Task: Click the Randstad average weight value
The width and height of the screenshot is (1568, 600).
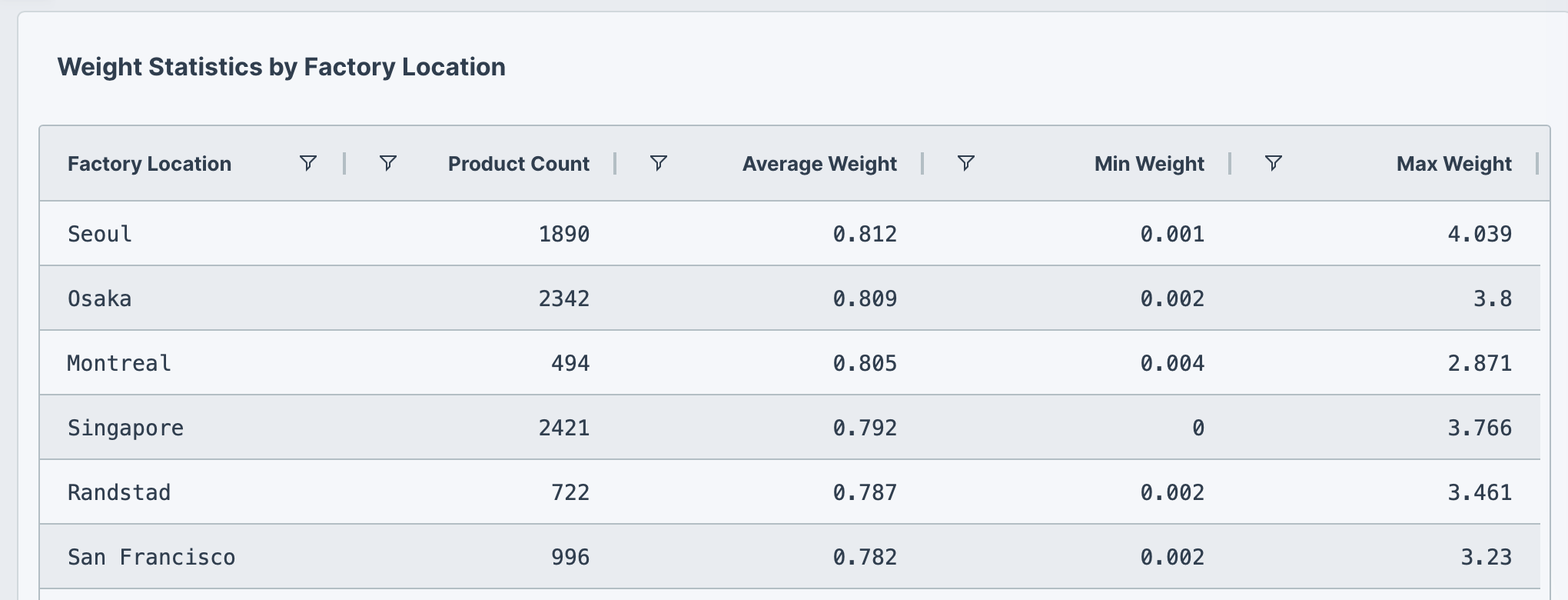Action: coord(866,492)
